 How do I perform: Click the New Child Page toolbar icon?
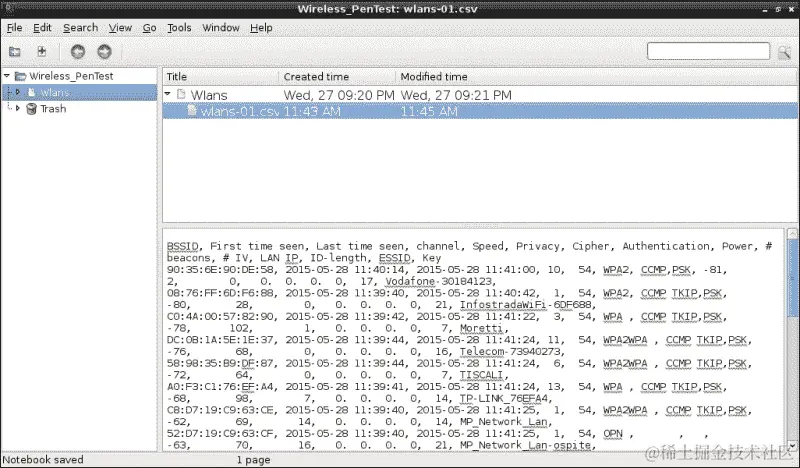pyautogui.click(x=42, y=51)
